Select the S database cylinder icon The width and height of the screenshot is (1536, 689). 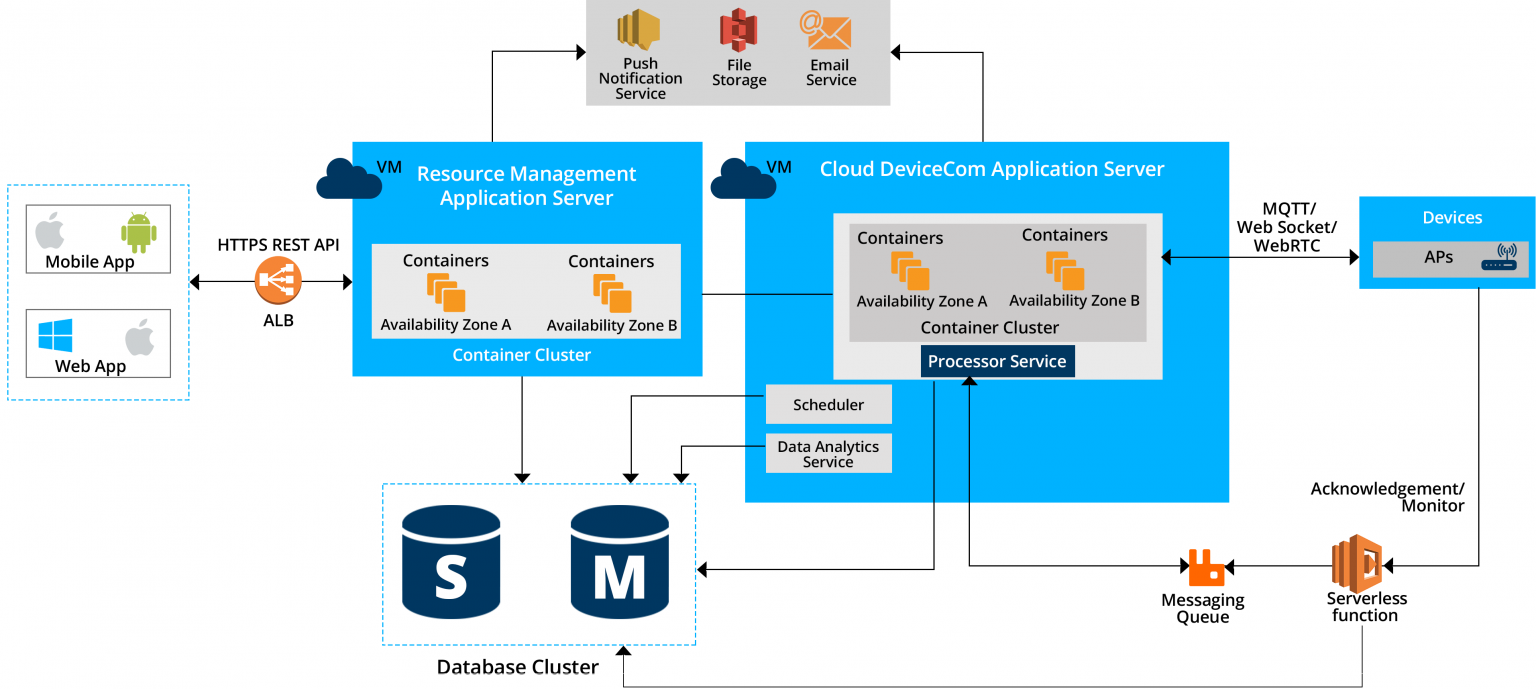click(x=451, y=564)
